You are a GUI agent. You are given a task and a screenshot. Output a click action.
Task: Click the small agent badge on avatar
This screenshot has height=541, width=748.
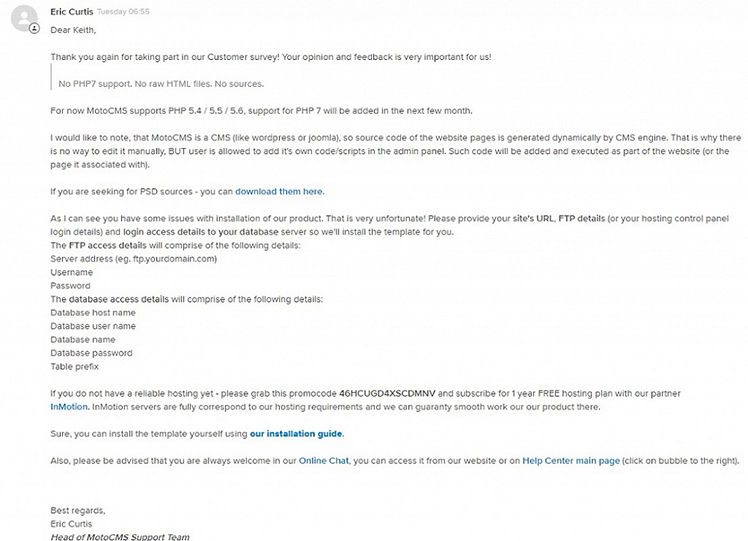(34, 29)
